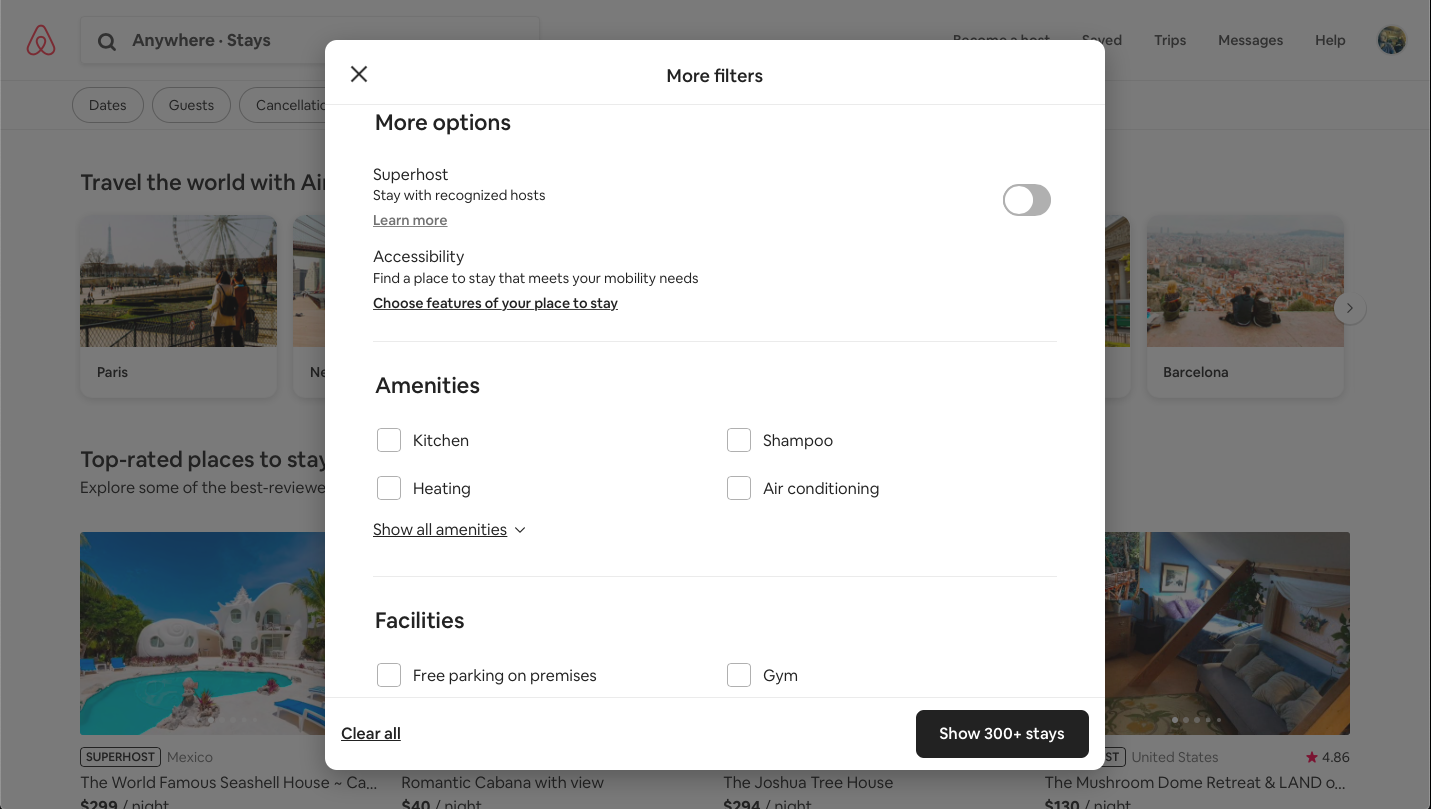The image size is (1431, 809).
Task: Close the More filters dialog with the X
Action: pos(359,74)
